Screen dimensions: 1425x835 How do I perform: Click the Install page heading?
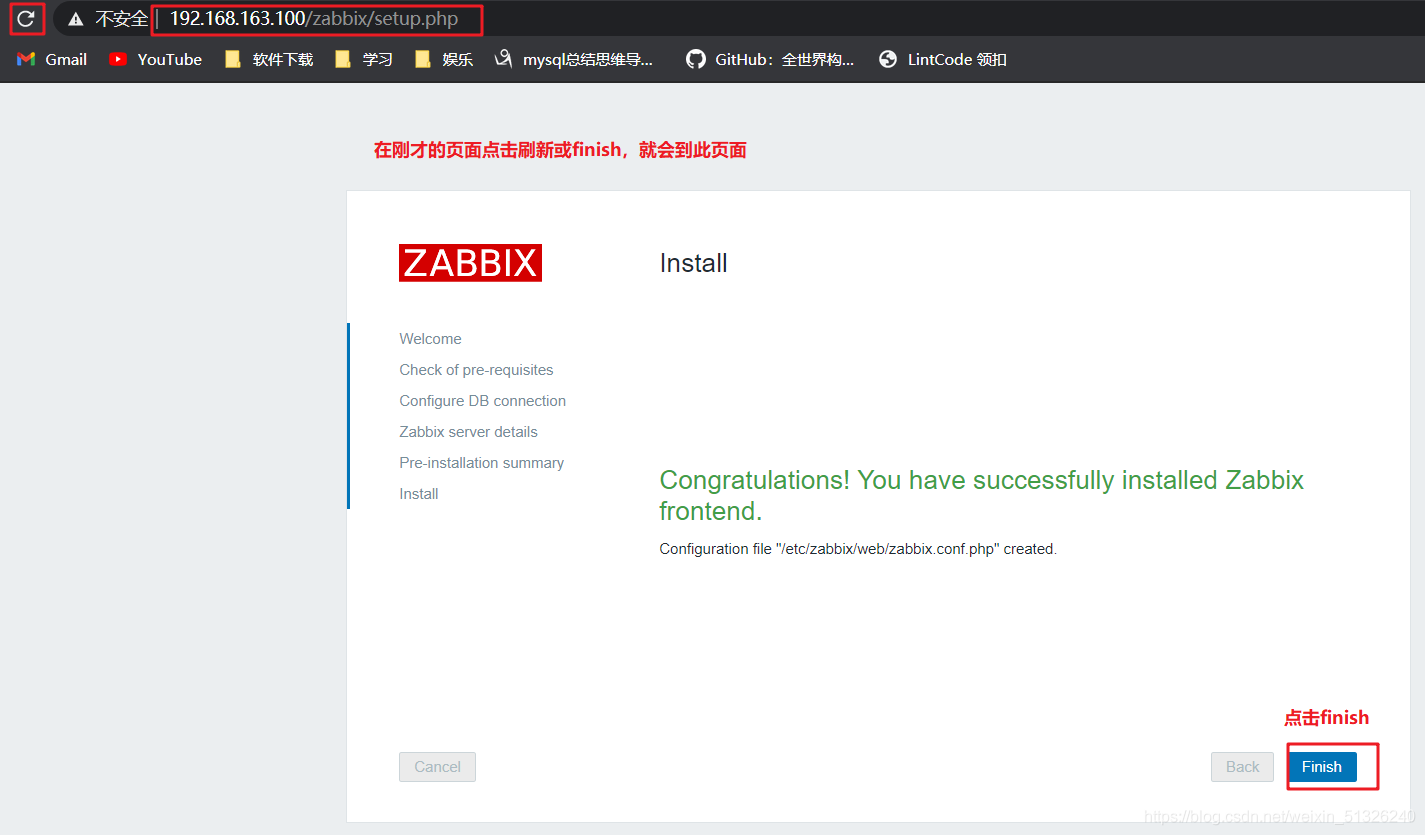[693, 263]
